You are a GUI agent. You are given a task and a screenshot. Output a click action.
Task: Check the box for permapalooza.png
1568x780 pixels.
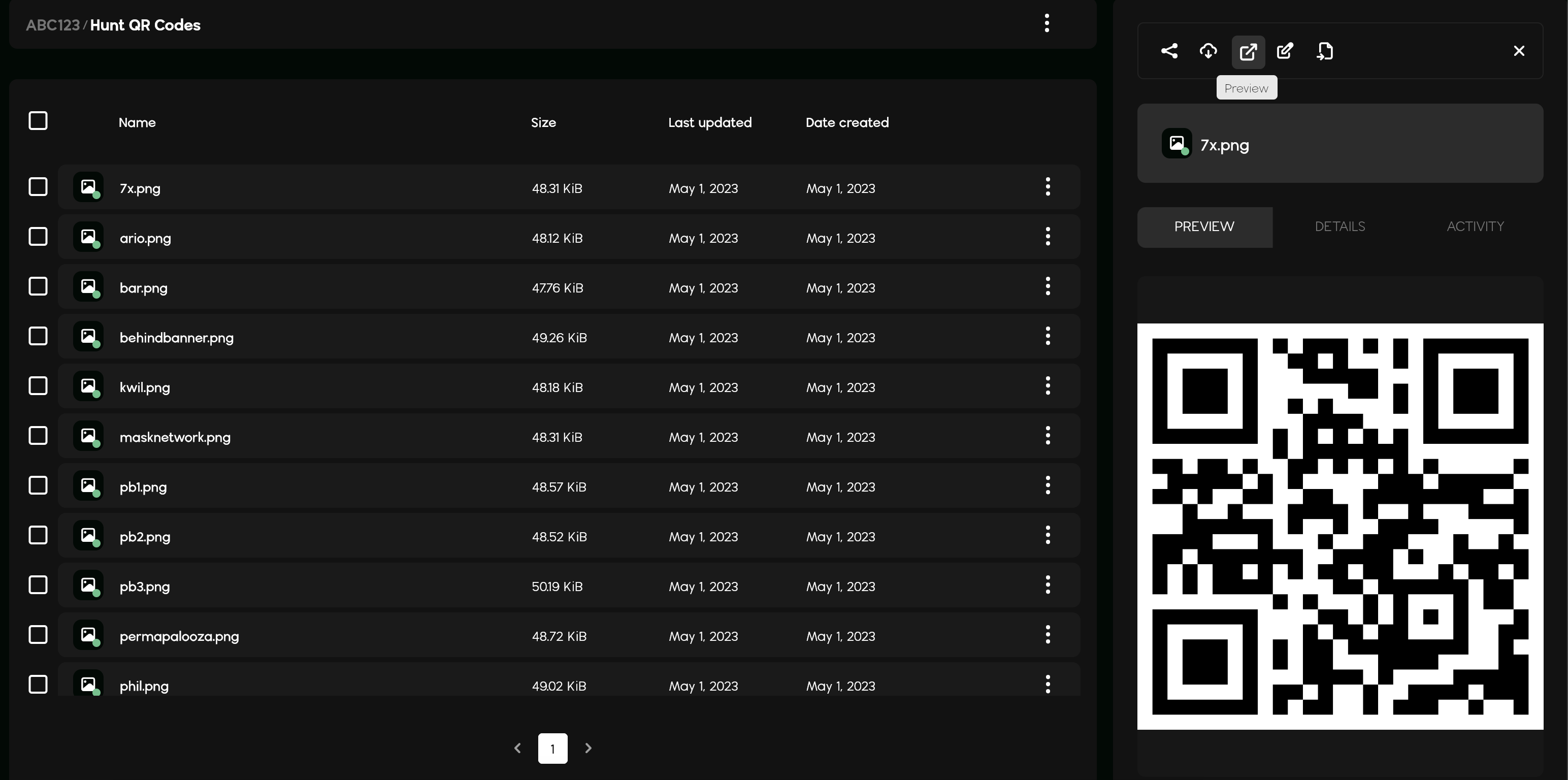click(x=38, y=635)
